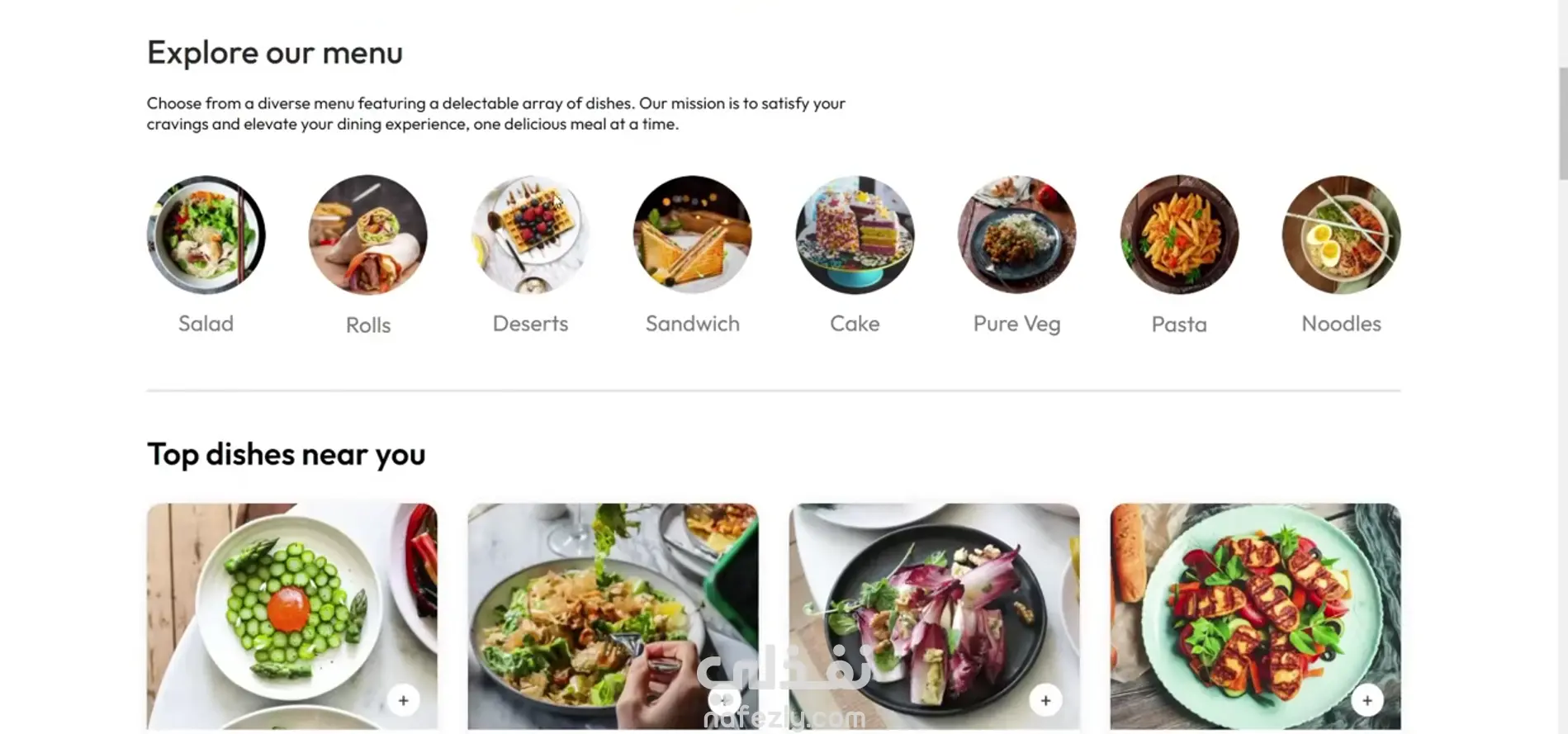Pick the Deserts waffle image

pos(530,234)
